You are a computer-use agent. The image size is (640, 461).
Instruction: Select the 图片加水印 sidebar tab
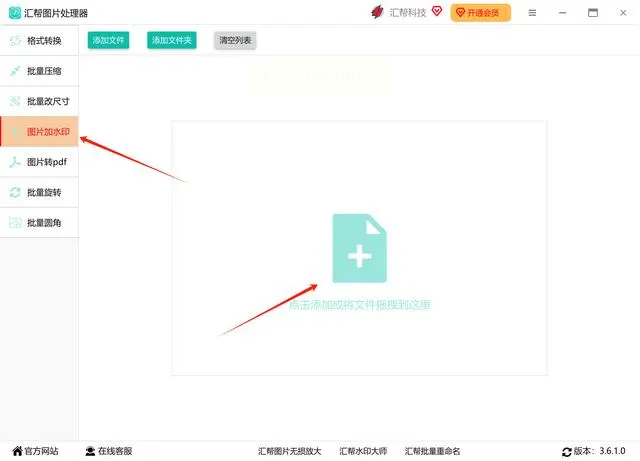click(x=39, y=131)
